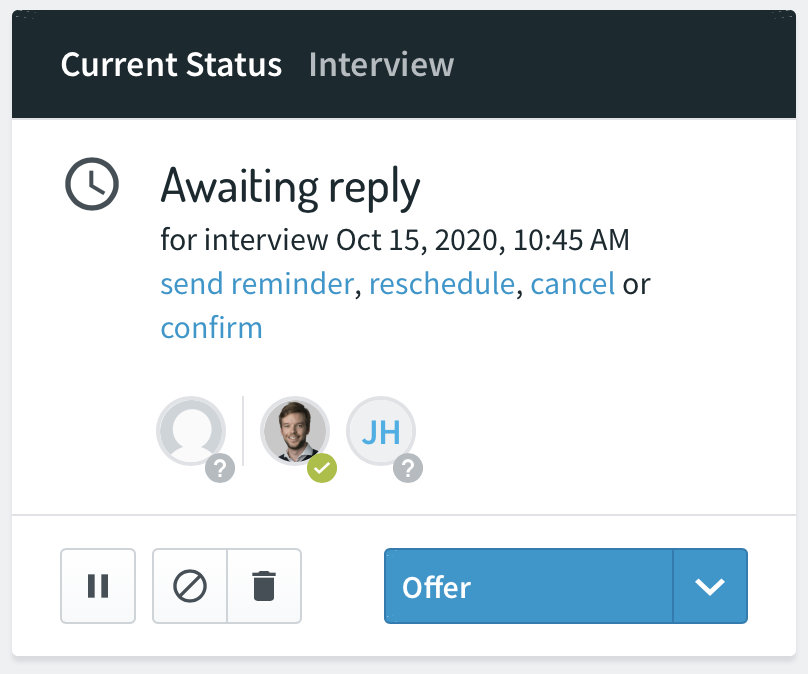This screenshot has width=808, height=674.
Task: Open the interviewer photo avatar
Action: pyautogui.click(x=295, y=431)
